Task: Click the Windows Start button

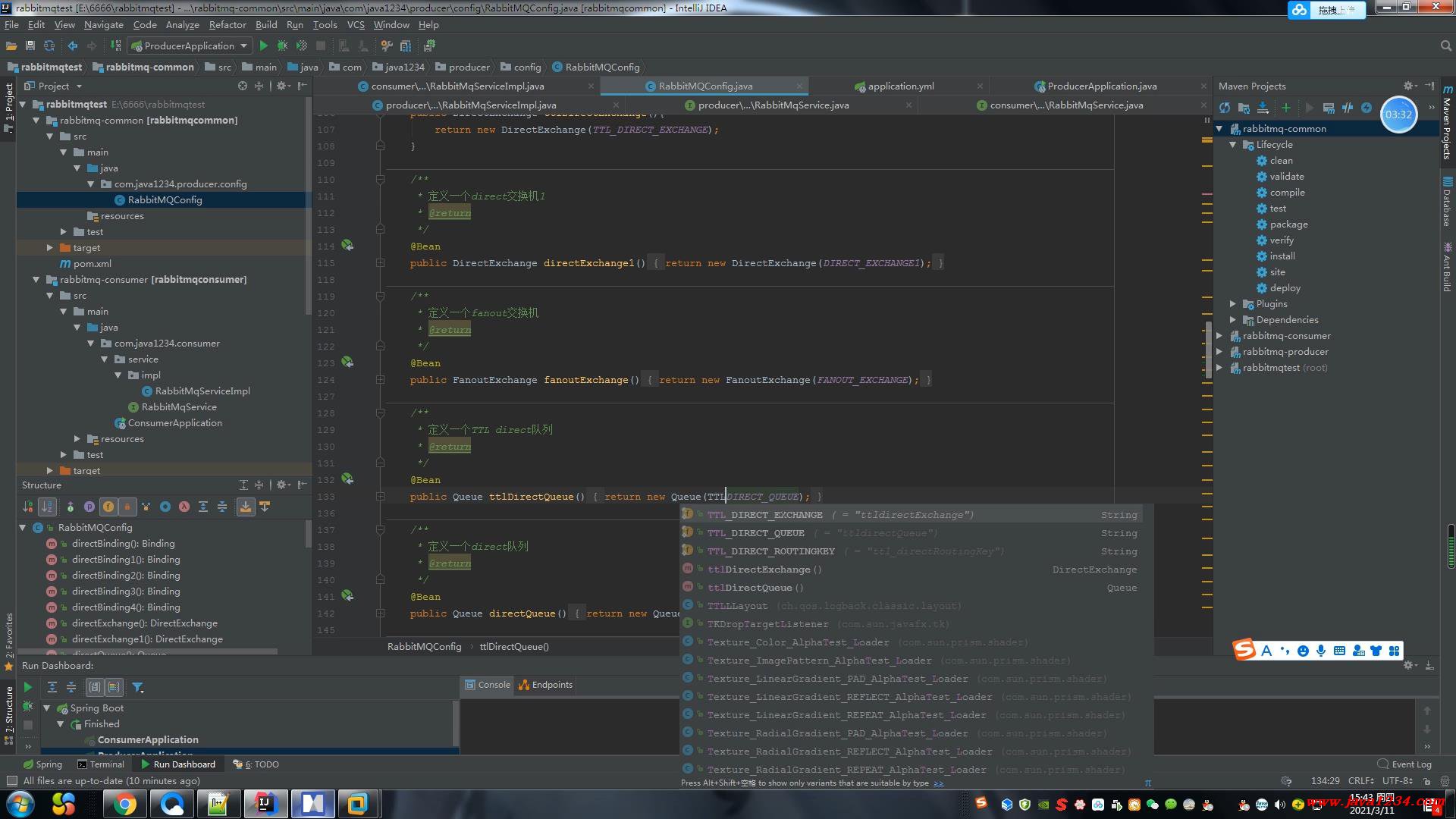Action: [20, 804]
